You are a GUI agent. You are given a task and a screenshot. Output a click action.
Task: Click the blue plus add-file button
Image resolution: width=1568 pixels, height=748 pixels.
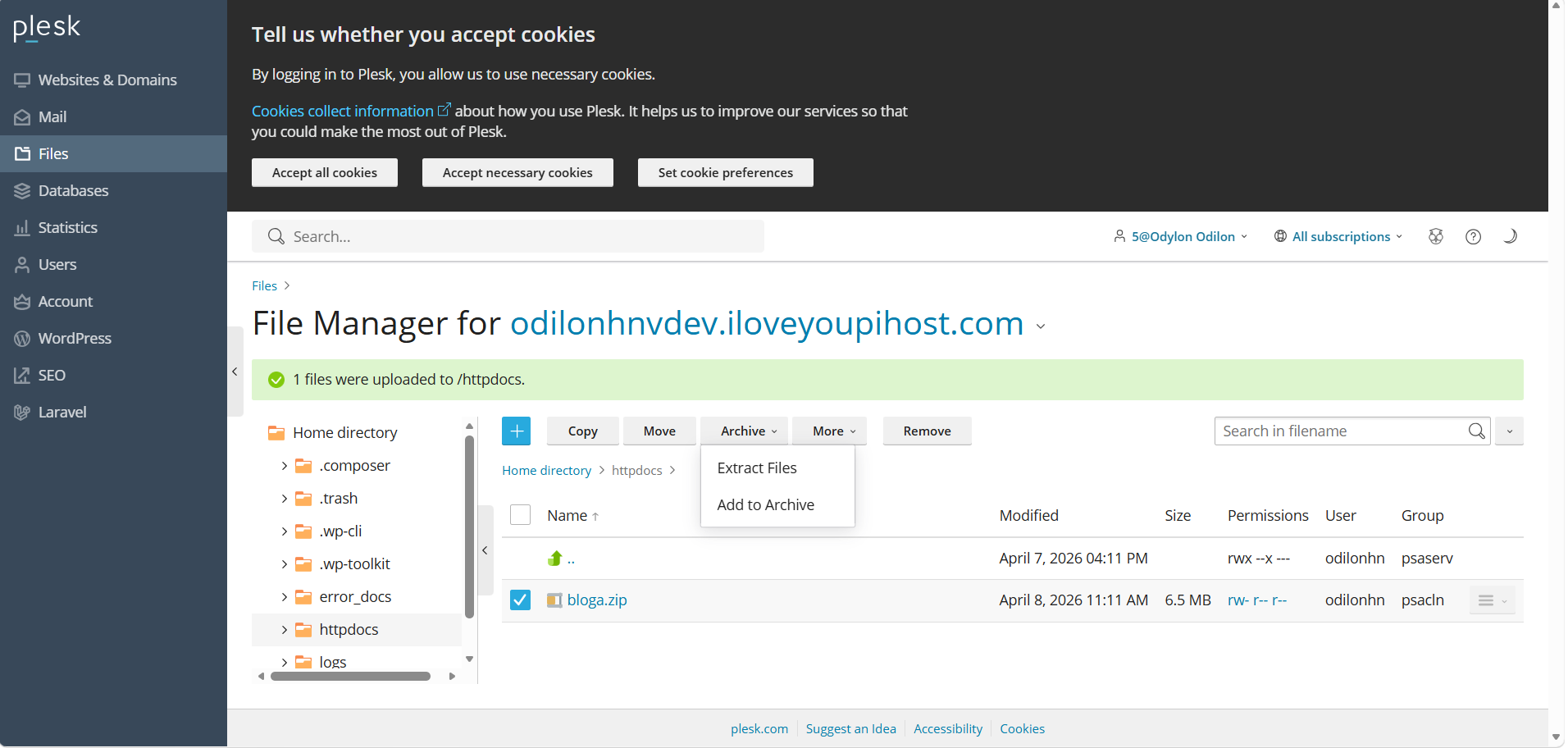516,431
